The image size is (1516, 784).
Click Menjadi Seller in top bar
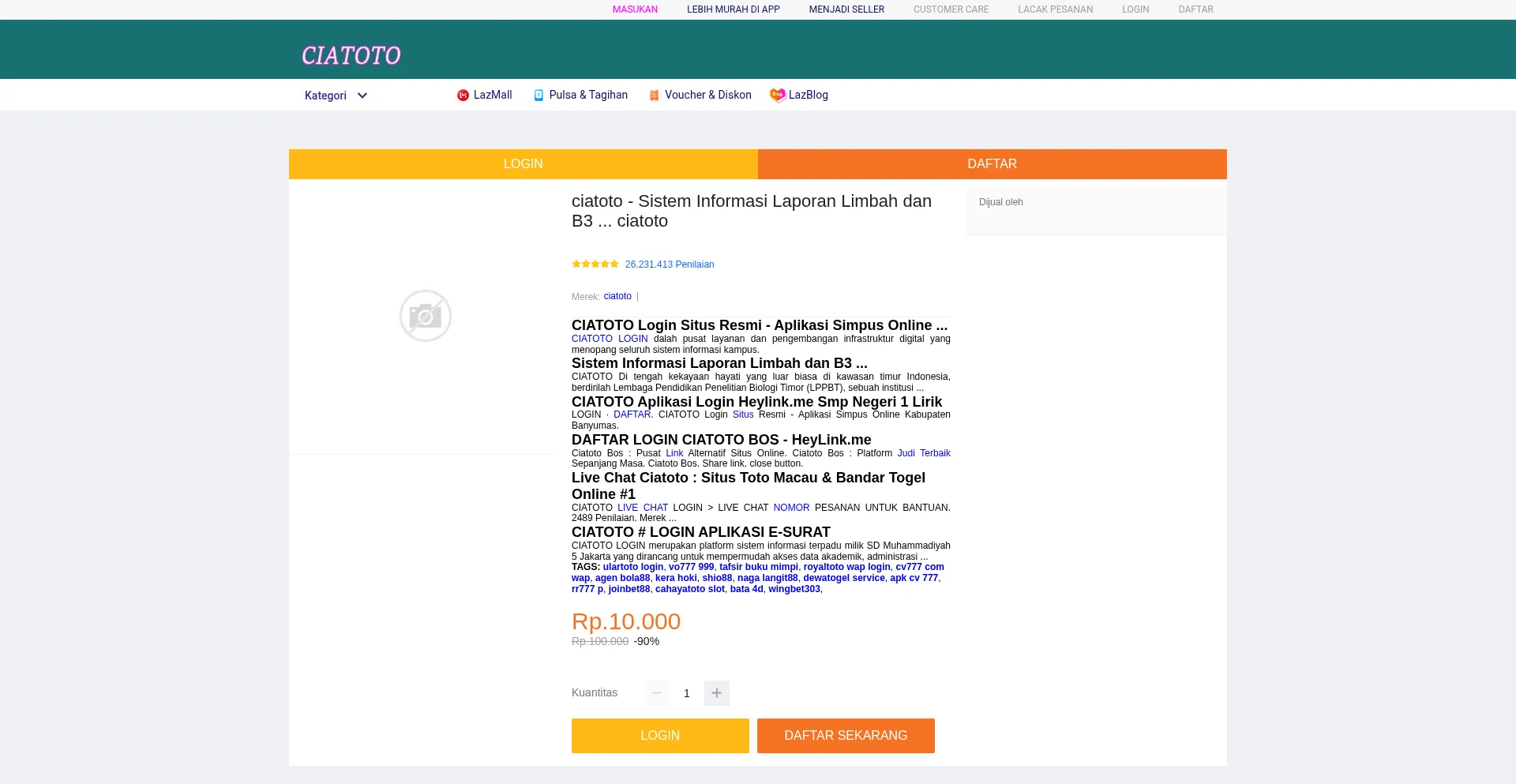(x=846, y=9)
